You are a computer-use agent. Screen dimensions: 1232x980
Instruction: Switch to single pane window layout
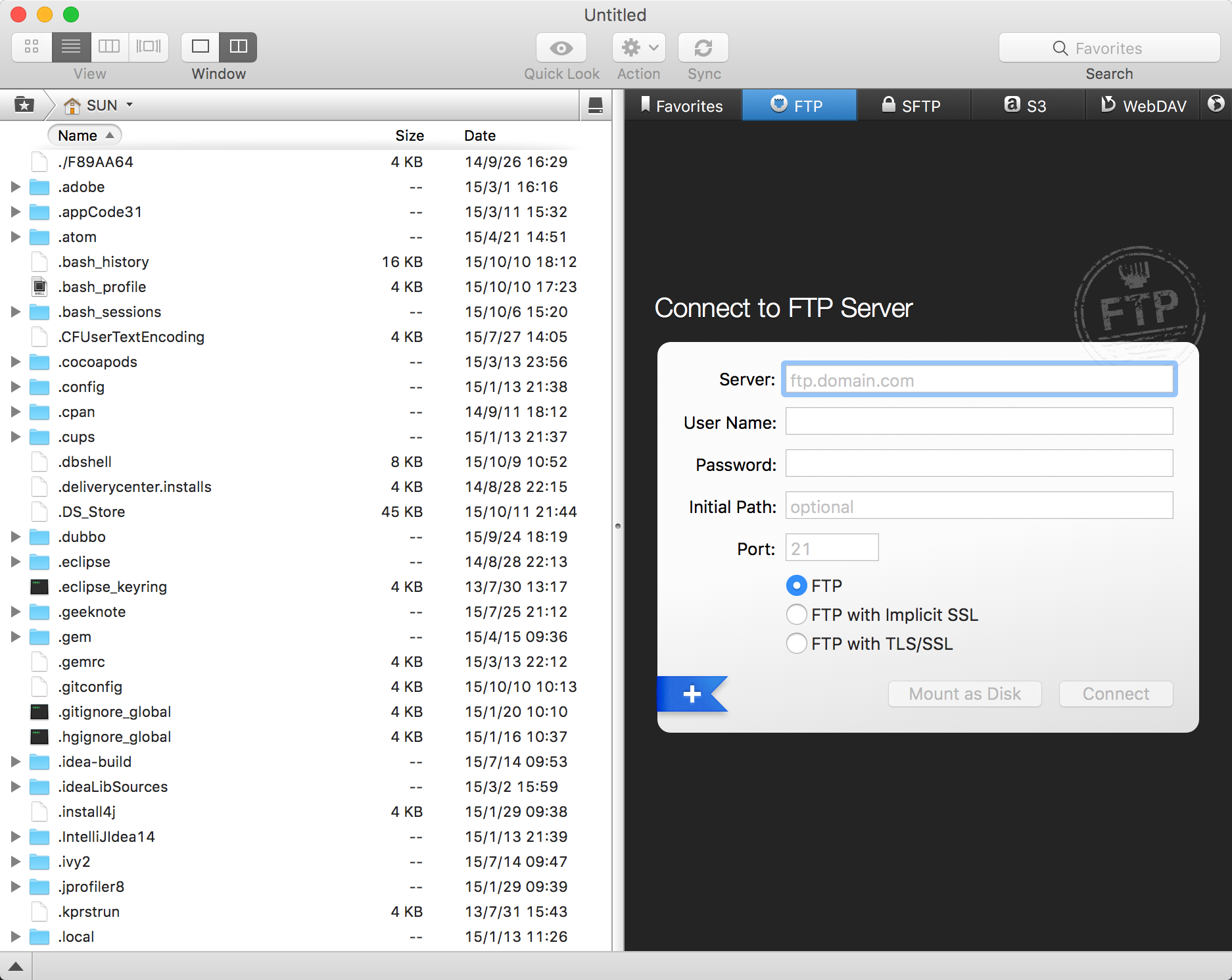(x=200, y=47)
